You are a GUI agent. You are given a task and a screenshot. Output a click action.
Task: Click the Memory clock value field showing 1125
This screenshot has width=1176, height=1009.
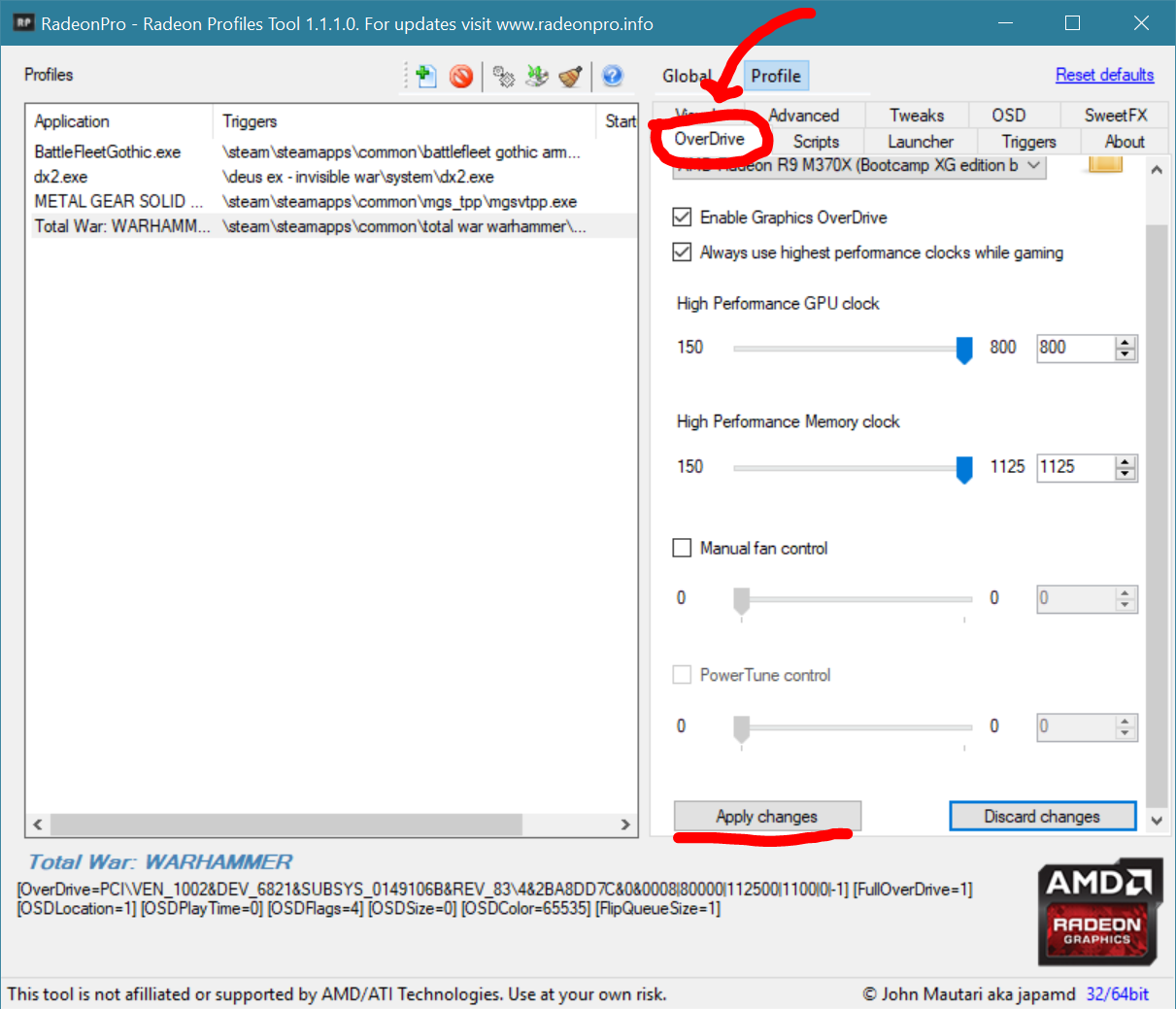tap(1075, 467)
